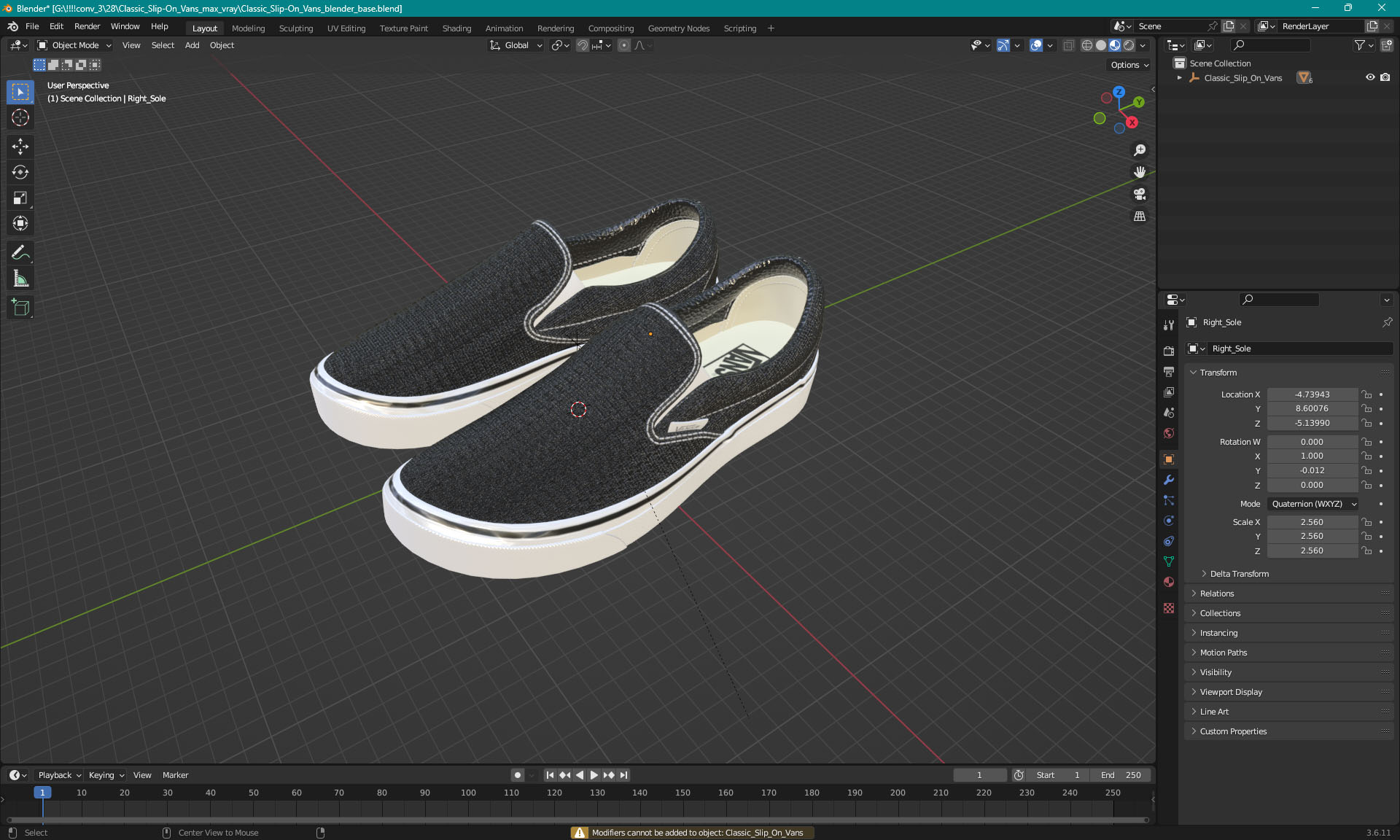Open the Output properties tab
The image size is (1400, 840).
pyautogui.click(x=1169, y=372)
